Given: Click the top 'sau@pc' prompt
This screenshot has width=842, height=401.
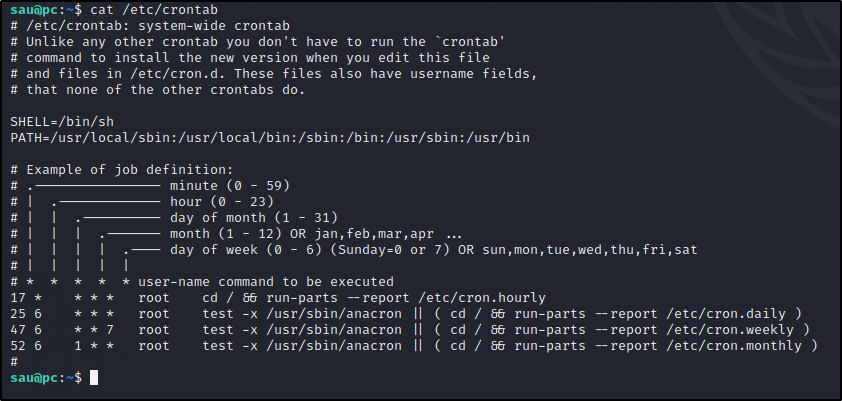Looking at the screenshot, I should point(34,10).
